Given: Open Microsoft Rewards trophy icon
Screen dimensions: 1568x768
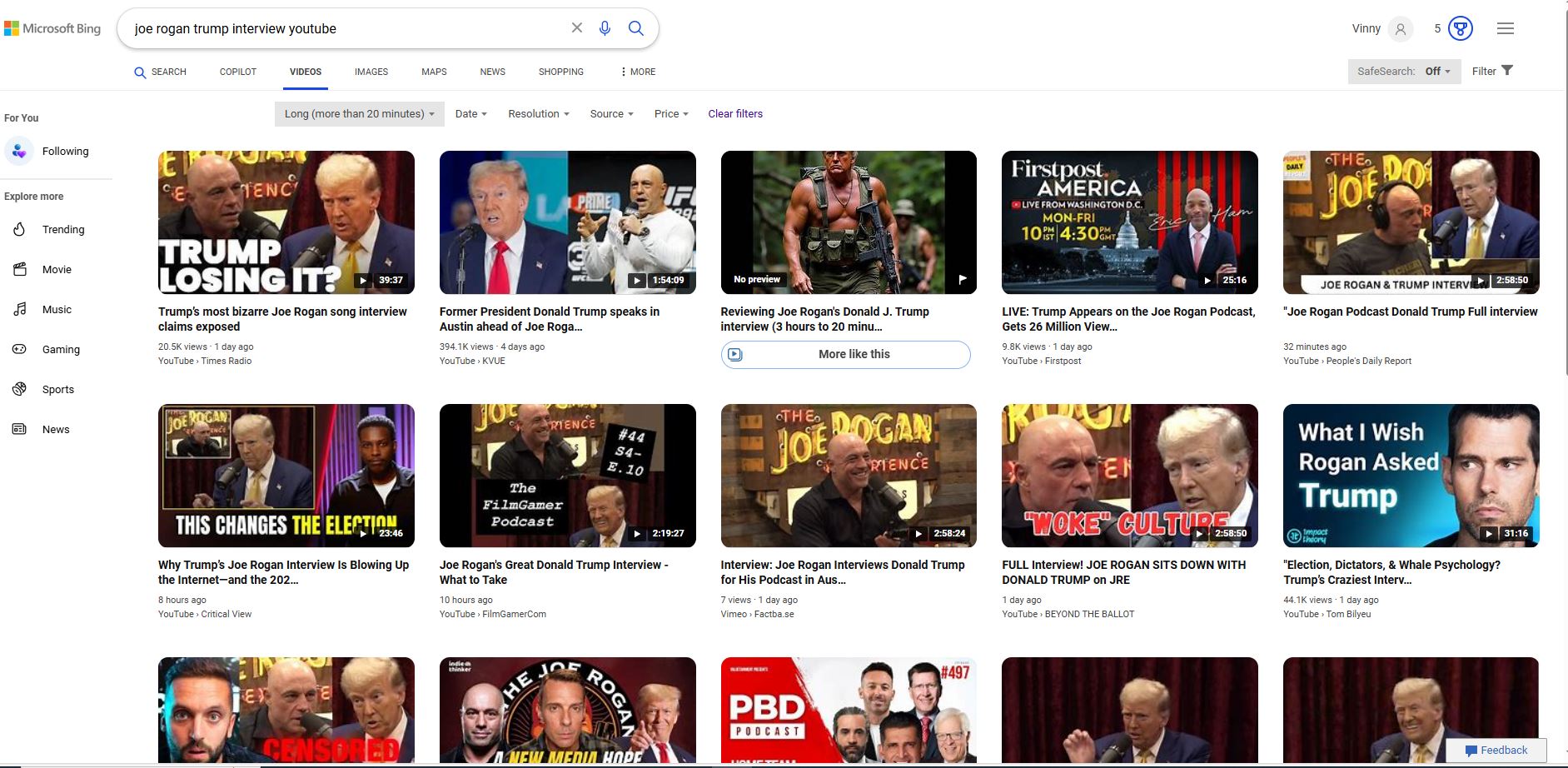Looking at the screenshot, I should [x=1461, y=29].
